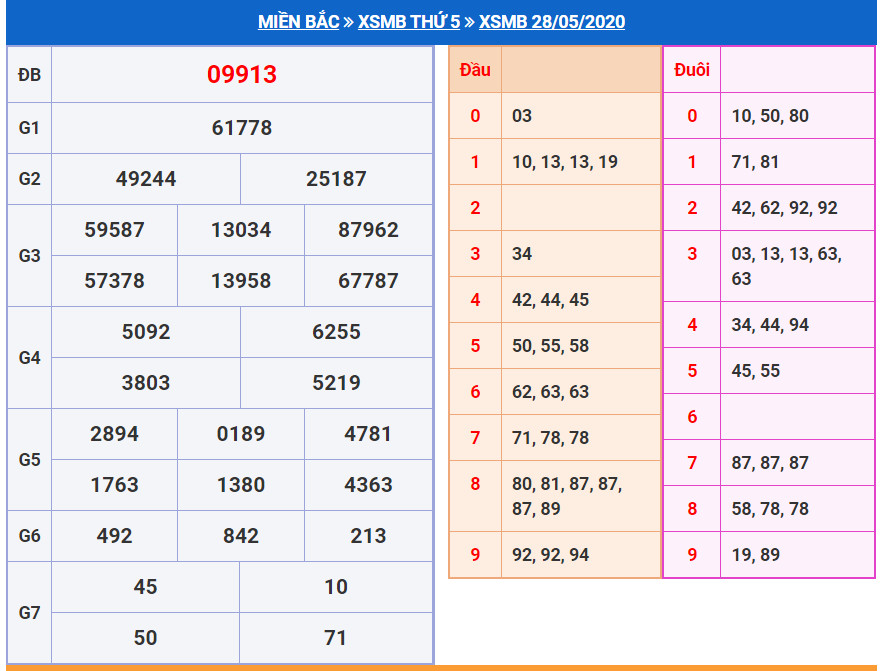The width and height of the screenshot is (882, 671).
Task: Select Đầu row 3 value 34
Action: 522,254
